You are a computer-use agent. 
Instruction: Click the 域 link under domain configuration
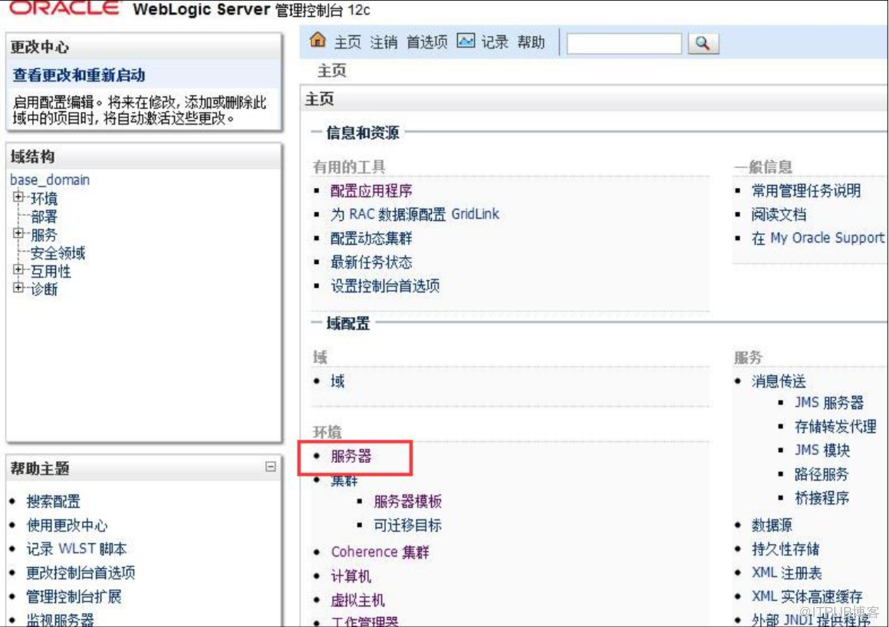click(x=338, y=381)
